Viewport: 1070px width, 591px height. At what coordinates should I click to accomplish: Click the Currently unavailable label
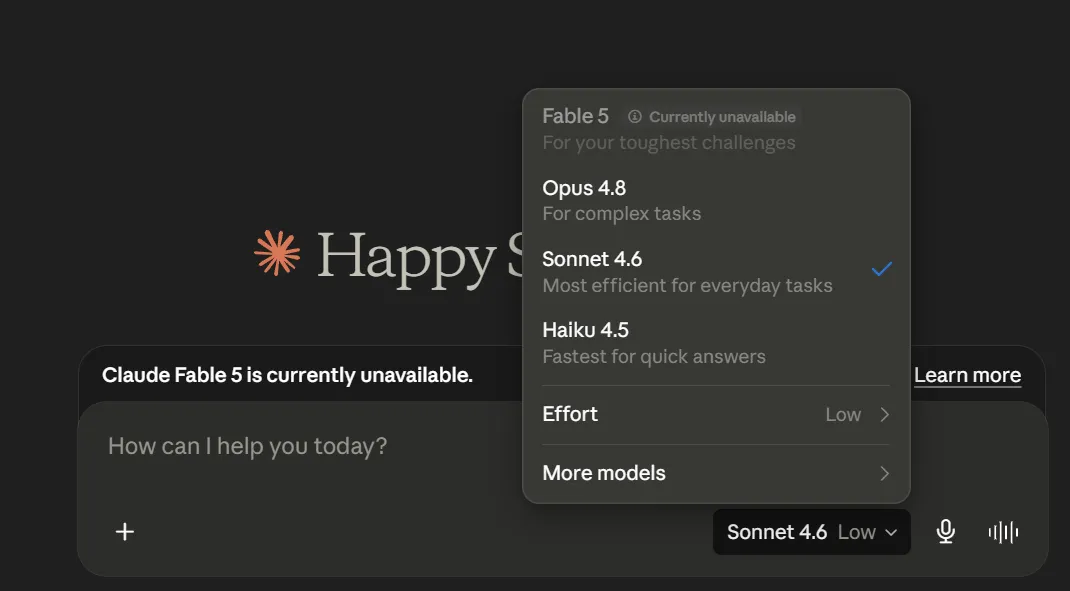tap(722, 117)
